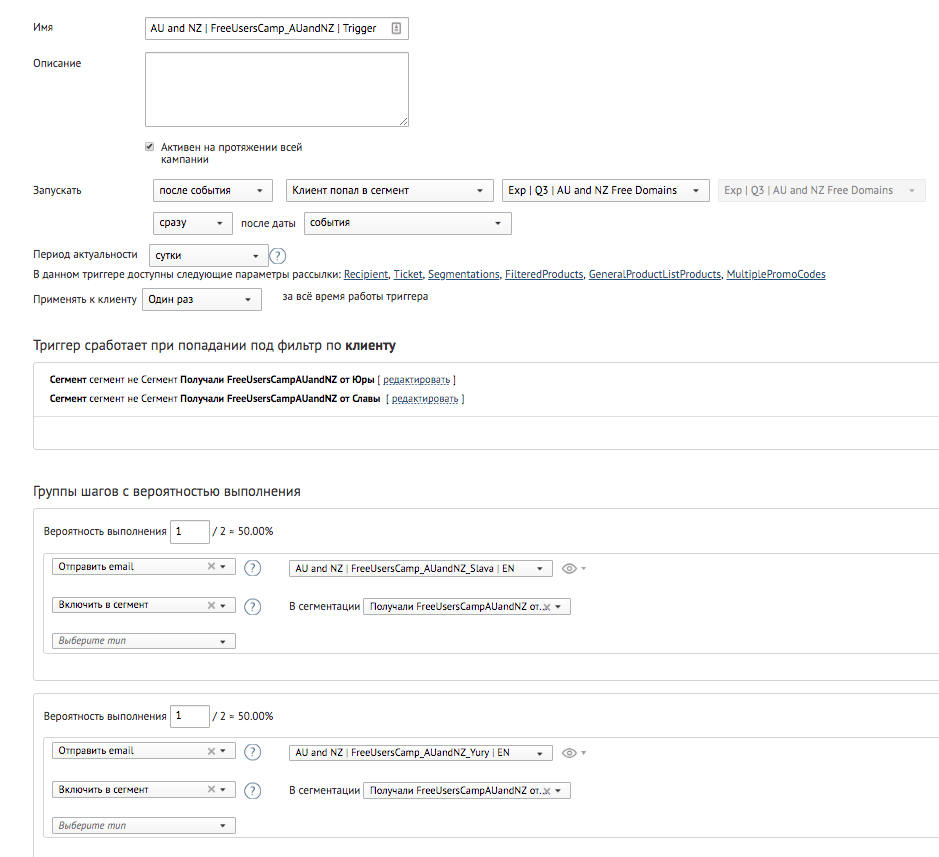
Task: Open the Recipient parameter link
Action: point(365,274)
